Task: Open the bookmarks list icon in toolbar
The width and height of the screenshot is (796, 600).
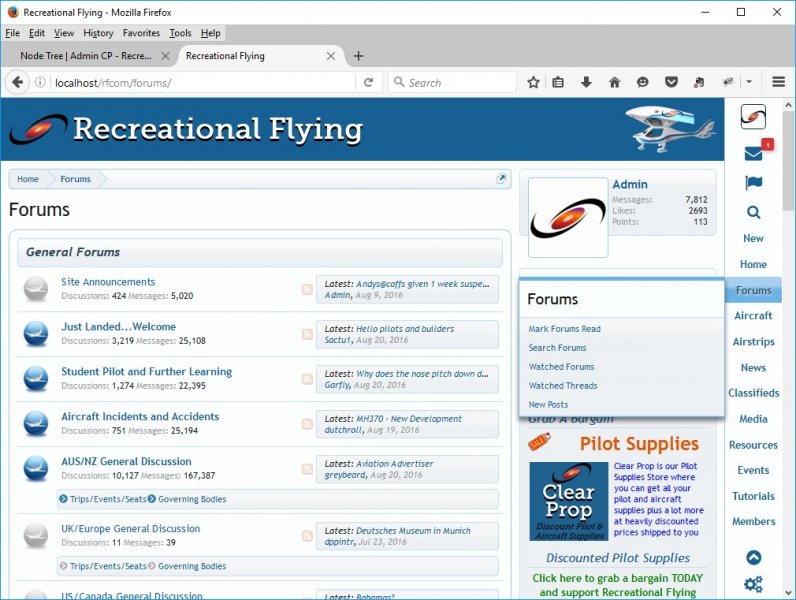Action: (558, 82)
